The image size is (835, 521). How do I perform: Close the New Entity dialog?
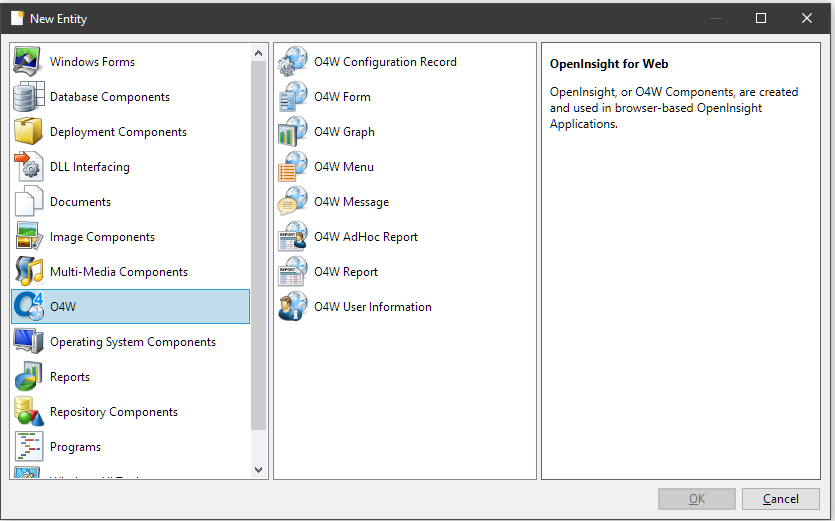807,18
